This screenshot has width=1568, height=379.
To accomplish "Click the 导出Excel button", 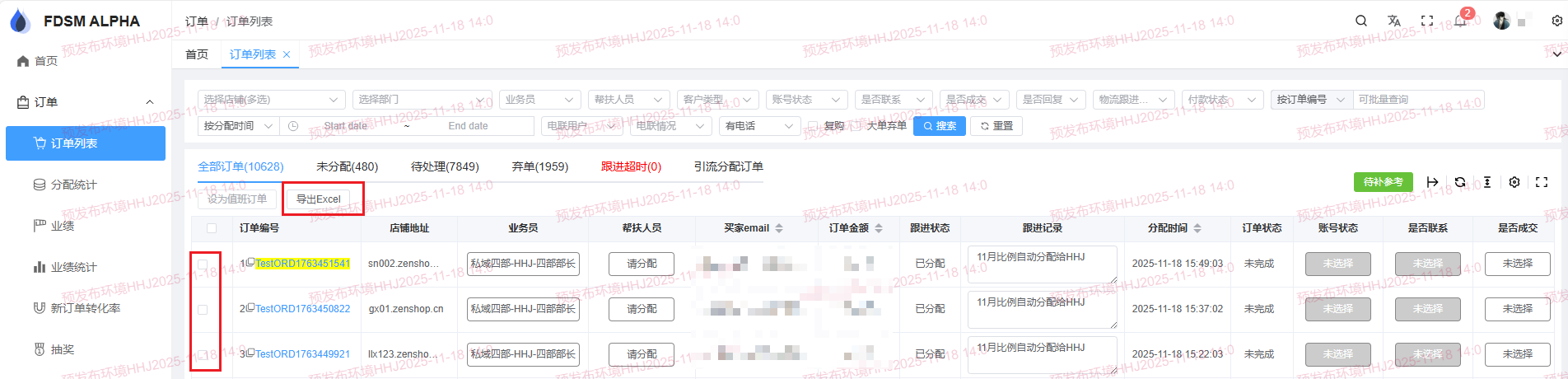I will [318, 199].
